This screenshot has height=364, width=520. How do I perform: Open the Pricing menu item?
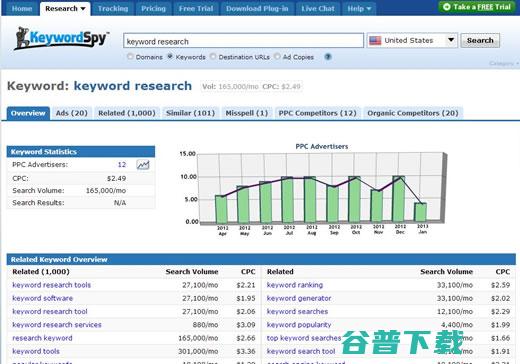point(153,9)
